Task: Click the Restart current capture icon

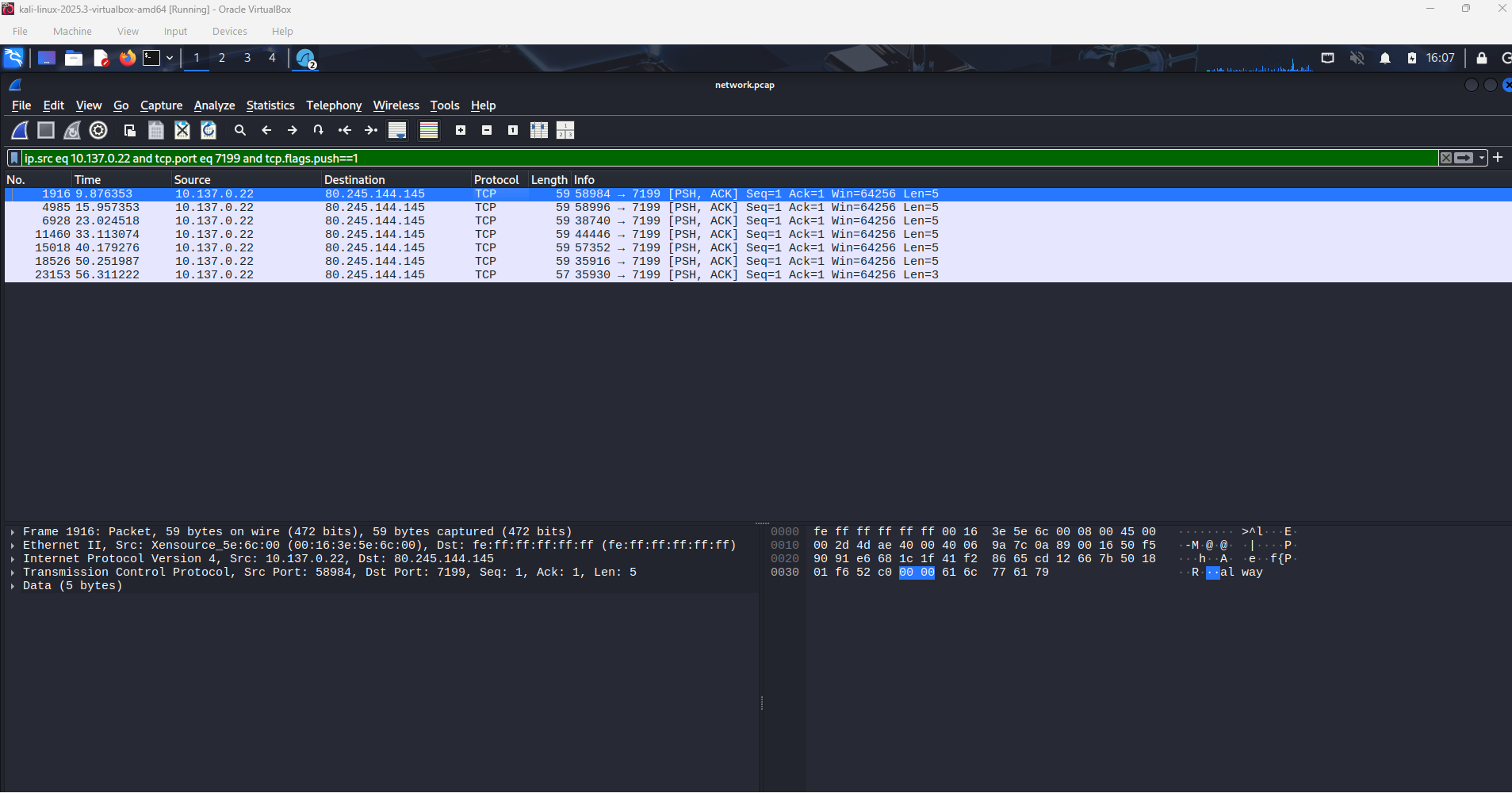Action: point(72,130)
